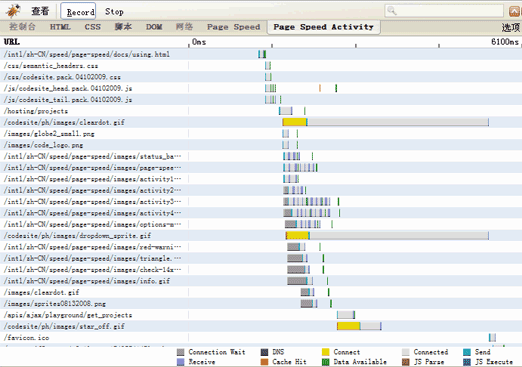522x367 pixels.
Task: Select the Page Speed Activity tab
Action: click(323, 27)
